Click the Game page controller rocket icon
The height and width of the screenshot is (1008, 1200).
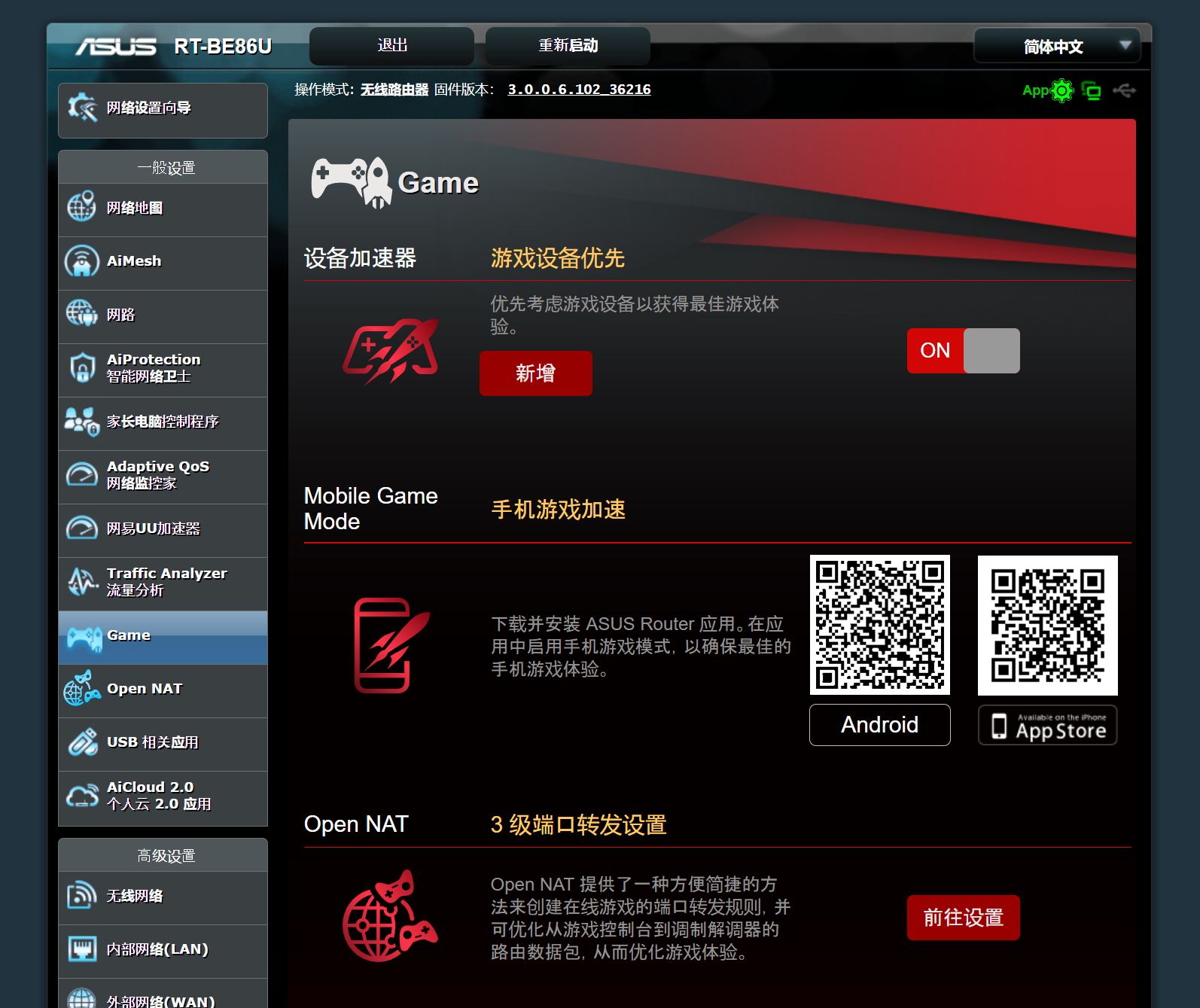click(352, 183)
